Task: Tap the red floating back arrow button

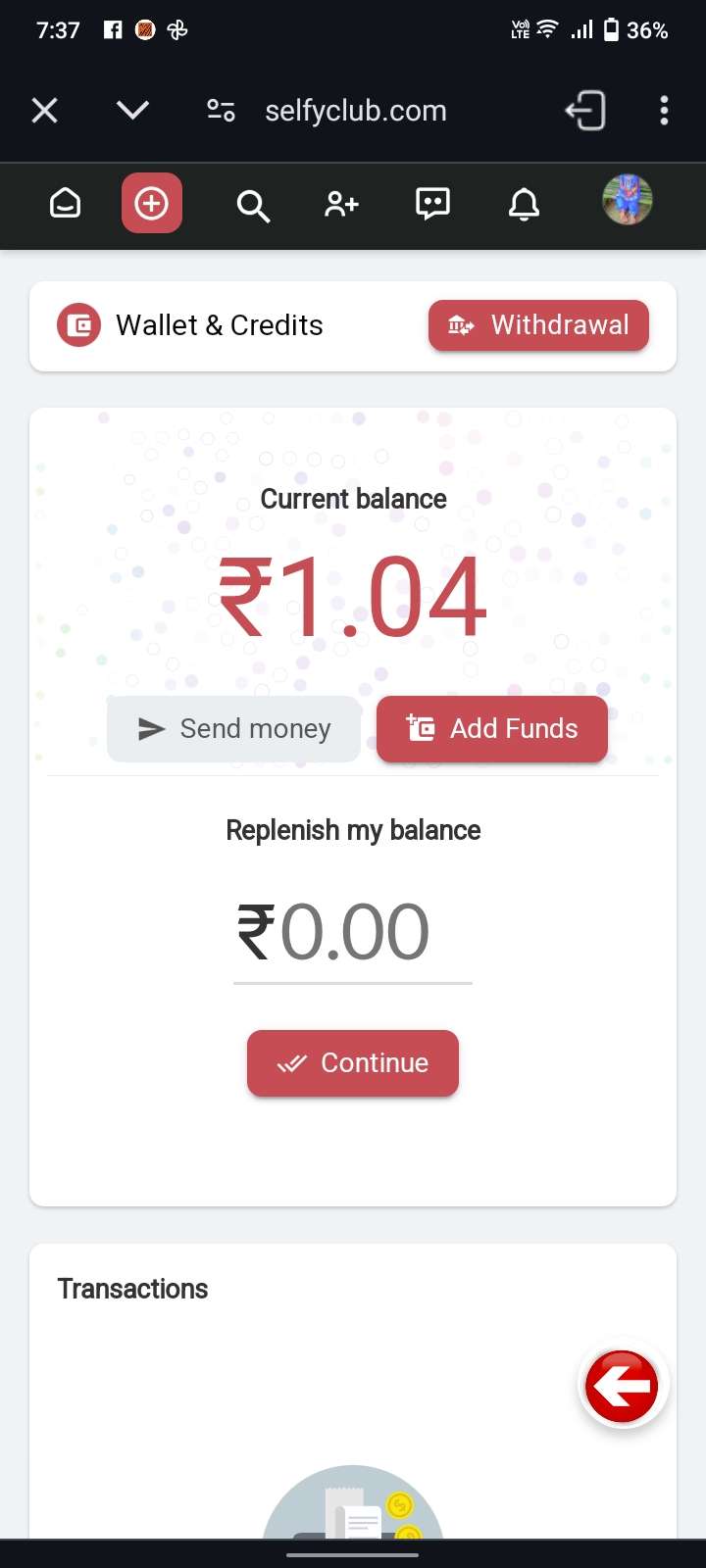Action: (x=623, y=1386)
